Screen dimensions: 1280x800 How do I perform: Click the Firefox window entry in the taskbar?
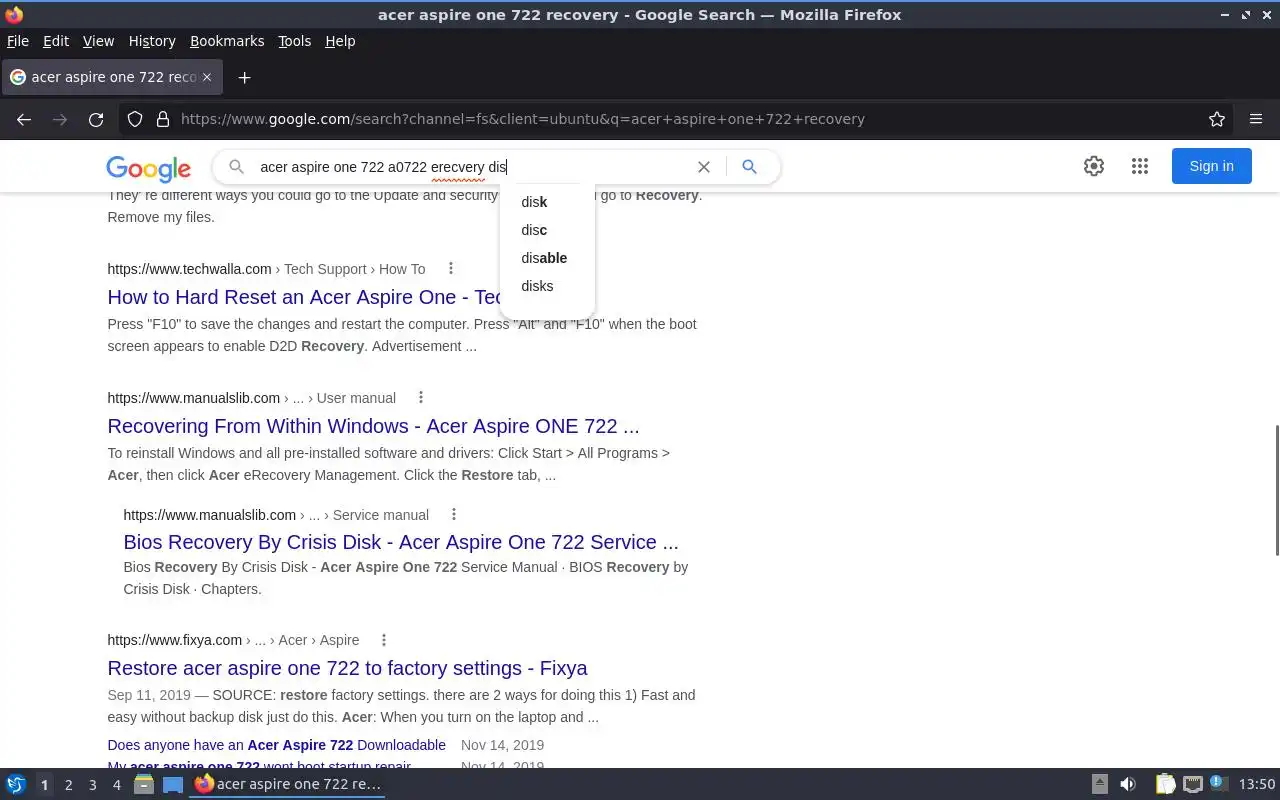click(288, 784)
